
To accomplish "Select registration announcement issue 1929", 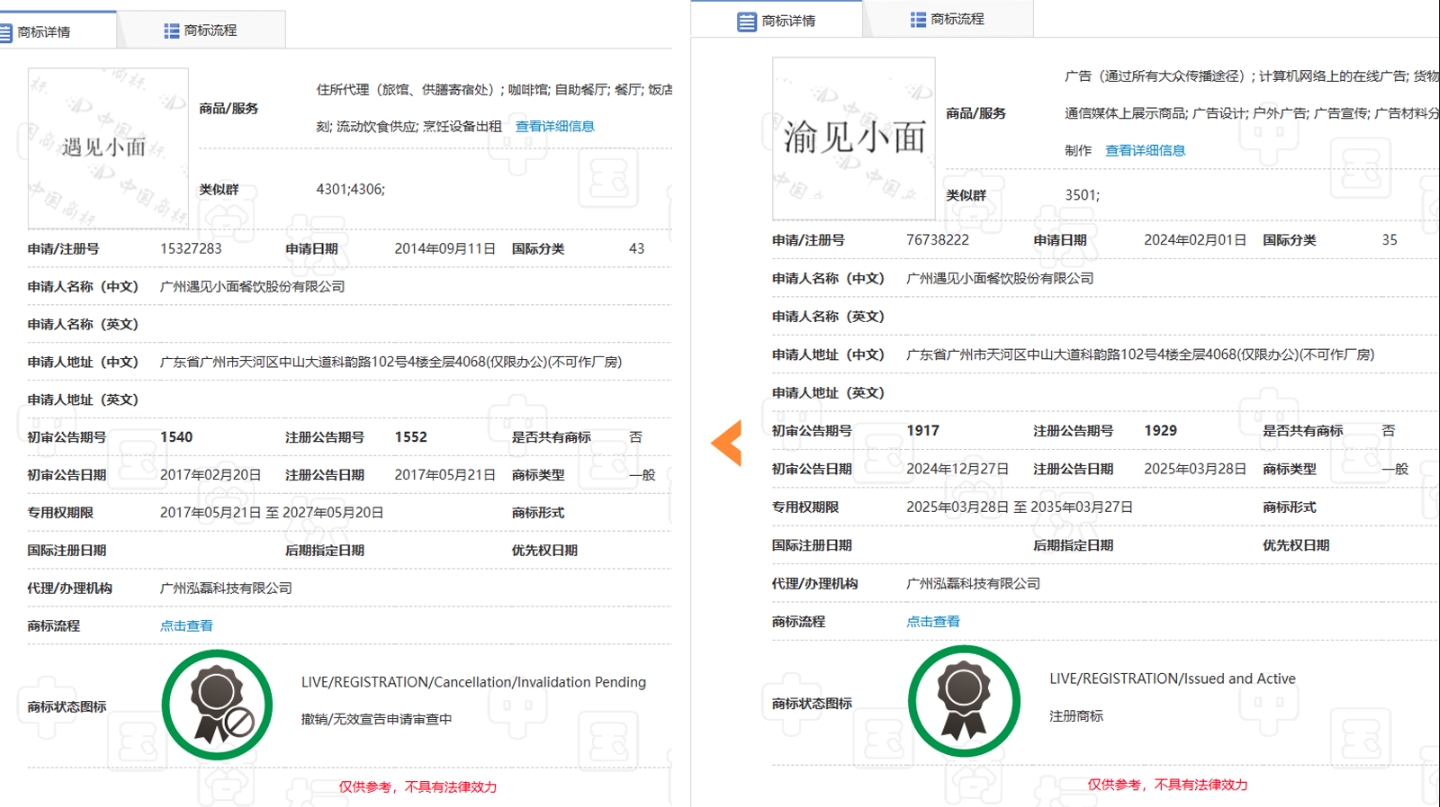I will click(1161, 430).
